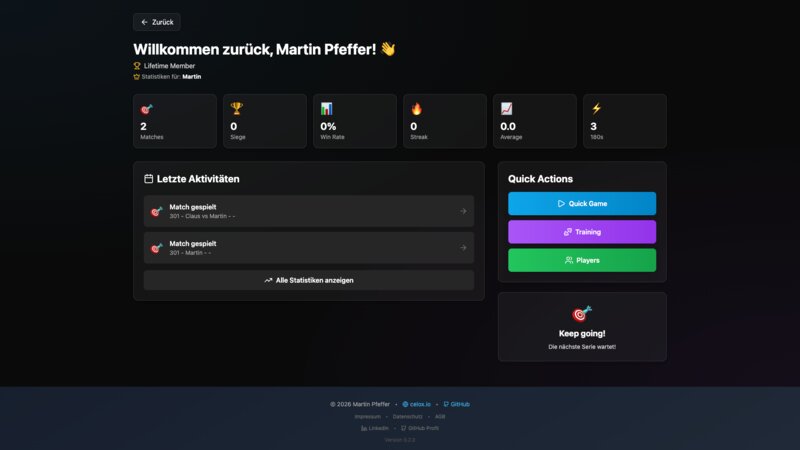Image resolution: width=800 pixels, height=450 pixels.
Task: Click the trophy icon on the Siege card
Action: coord(236,108)
